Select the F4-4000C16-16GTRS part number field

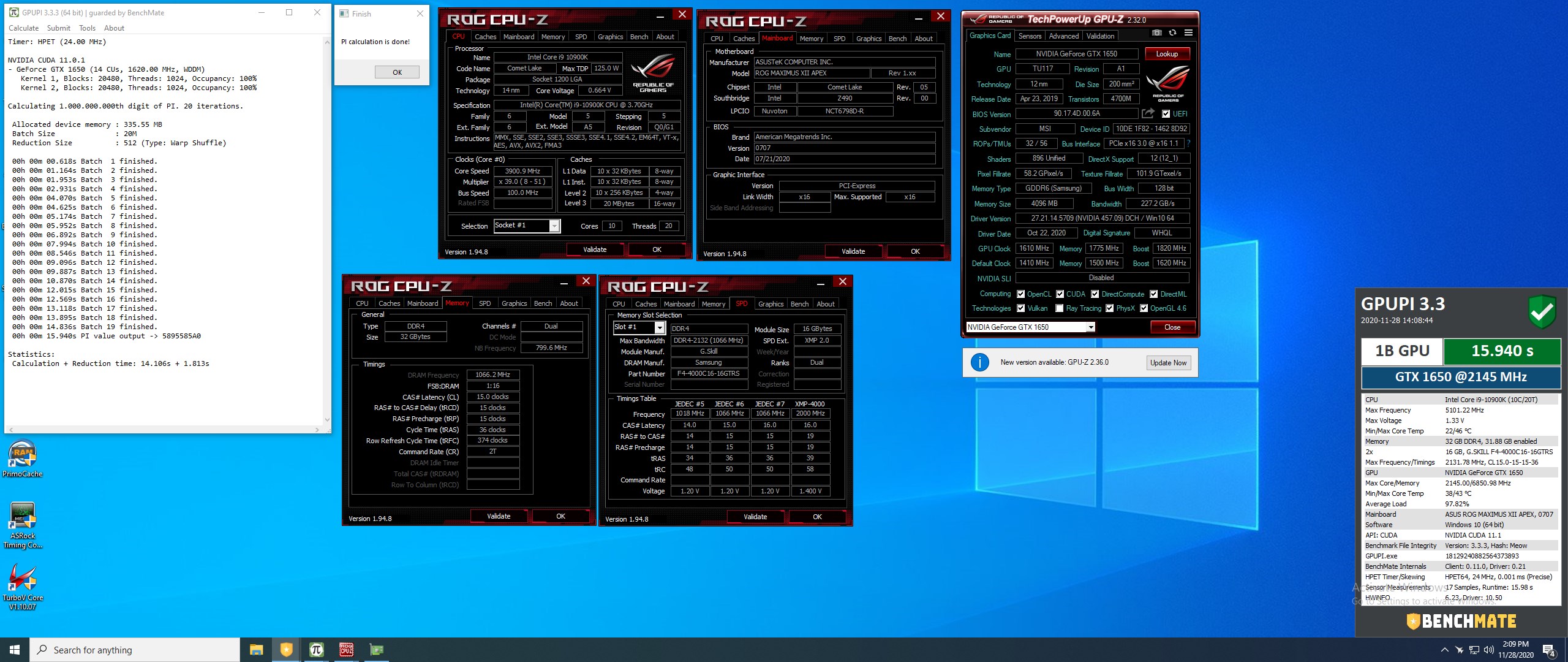(709, 374)
